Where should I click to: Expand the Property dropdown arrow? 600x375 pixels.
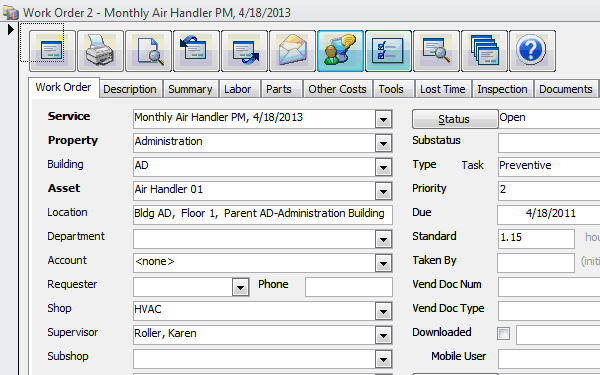point(383,143)
